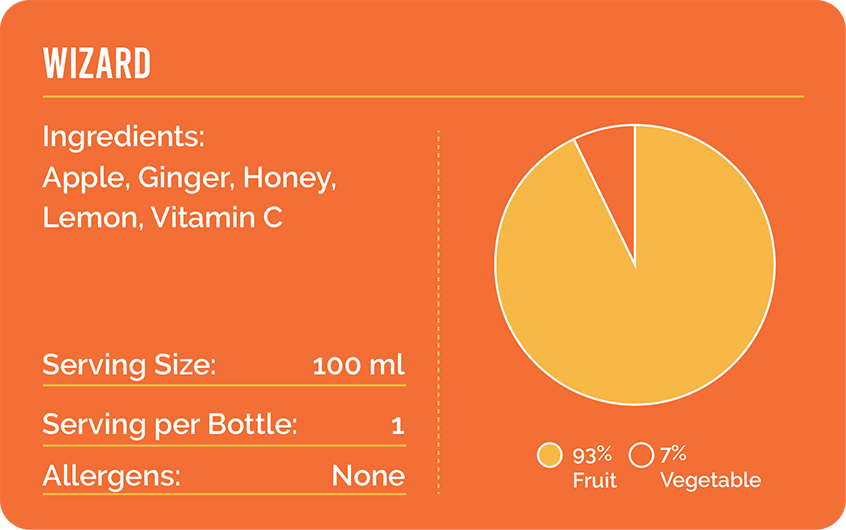Click the 100 ml value
This screenshot has height=530, width=846.
358,365
